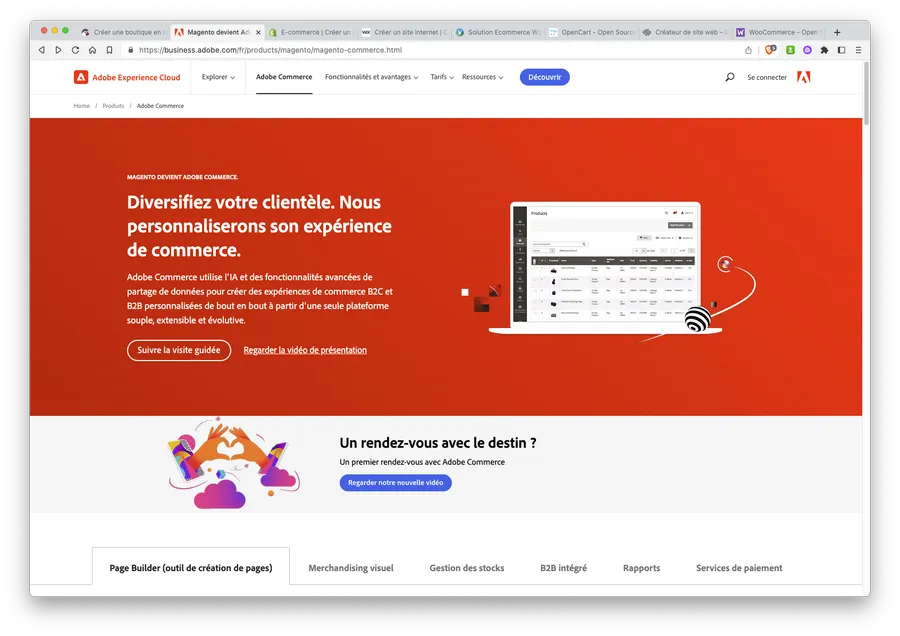
Task: Expand Fonctionnalités et avantages dropdown
Action: (x=371, y=77)
